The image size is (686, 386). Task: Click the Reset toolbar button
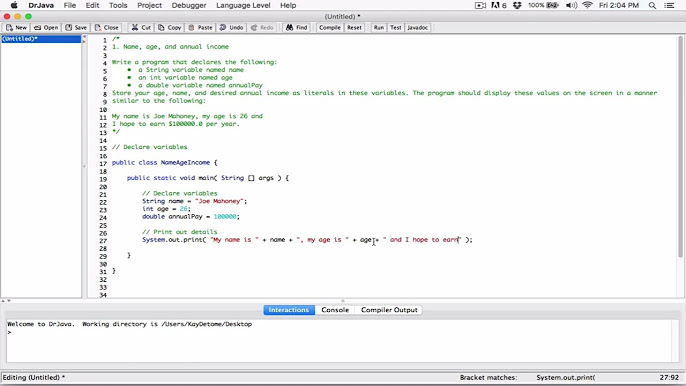pyautogui.click(x=354, y=28)
